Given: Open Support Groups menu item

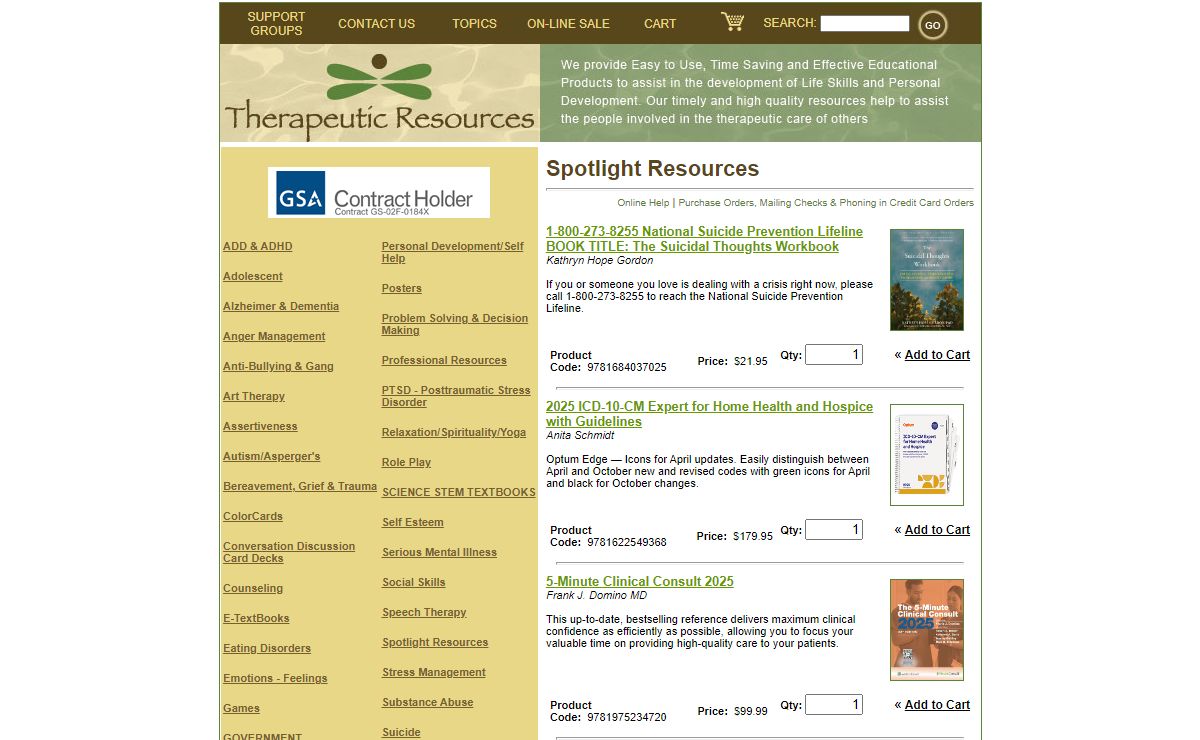Looking at the screenshot, I should [x=276, y=23].
